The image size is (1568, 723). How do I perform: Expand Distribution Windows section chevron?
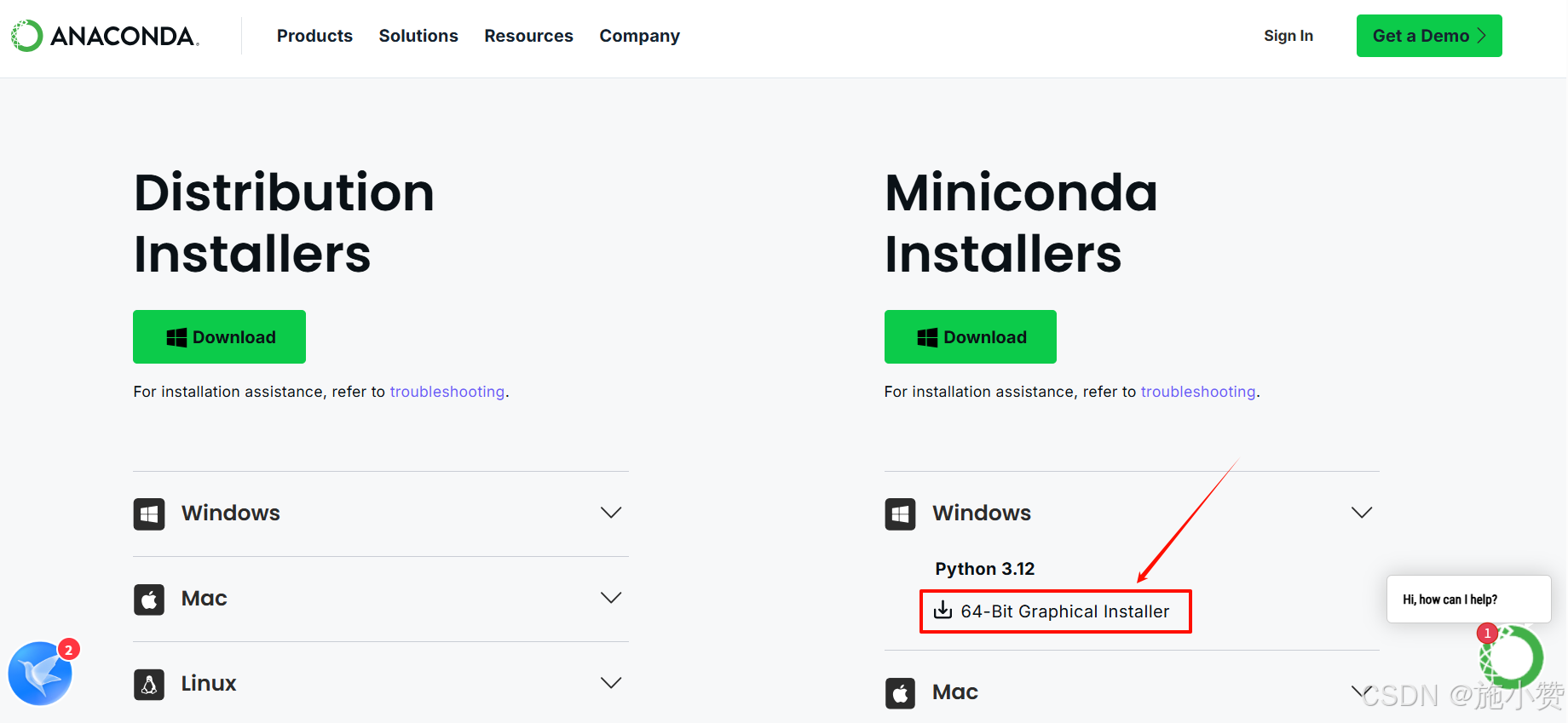(x=611, y=513)
